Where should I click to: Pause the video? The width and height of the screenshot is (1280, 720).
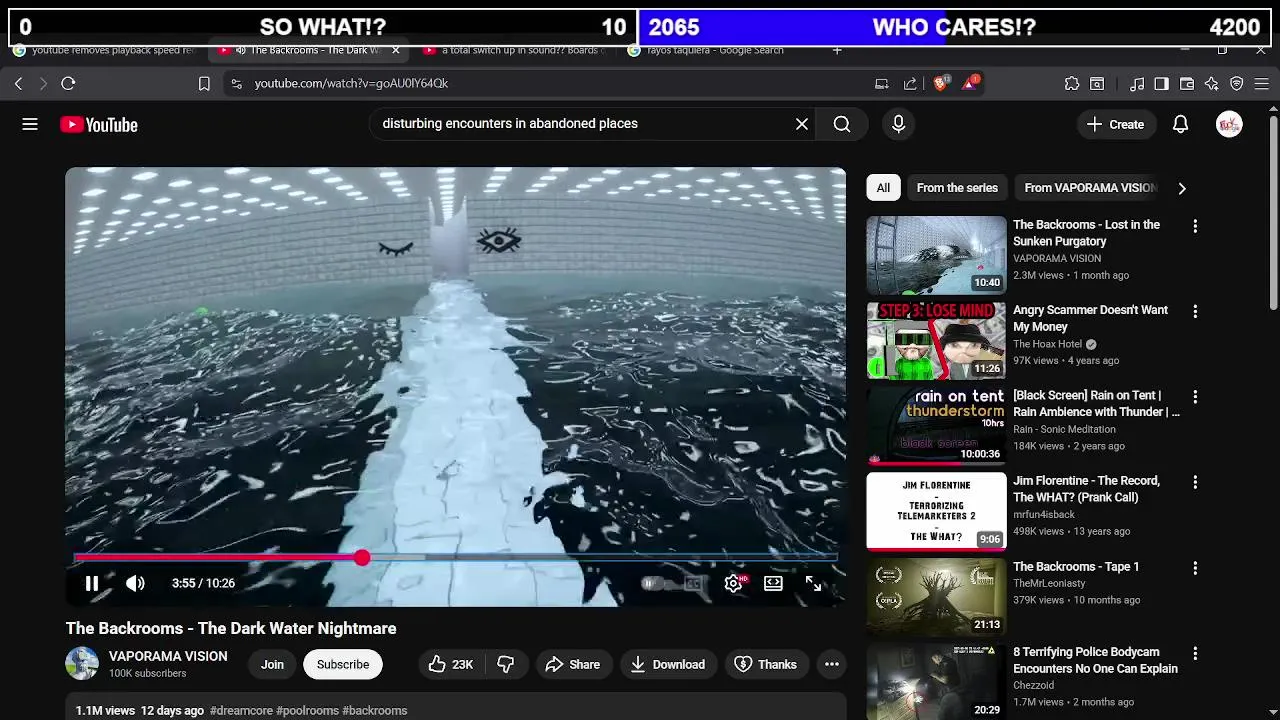pos(91,583)
